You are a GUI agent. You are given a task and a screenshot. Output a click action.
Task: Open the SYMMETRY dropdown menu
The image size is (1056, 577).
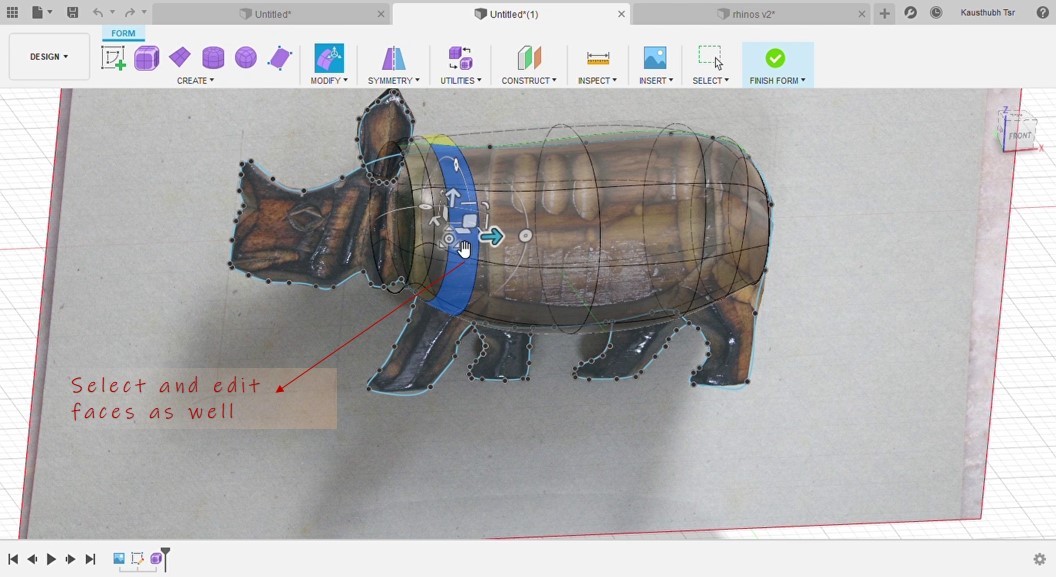pyautogui.click(x=393, y=80)
